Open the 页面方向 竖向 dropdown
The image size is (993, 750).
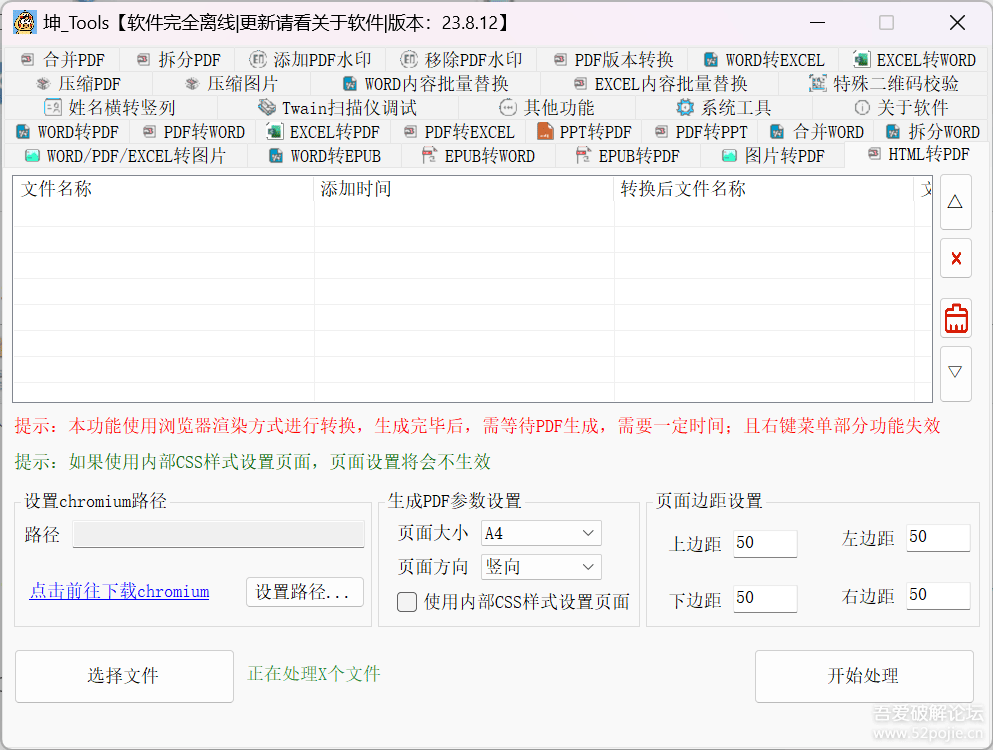pyautogui.click(x=541, y=566)
